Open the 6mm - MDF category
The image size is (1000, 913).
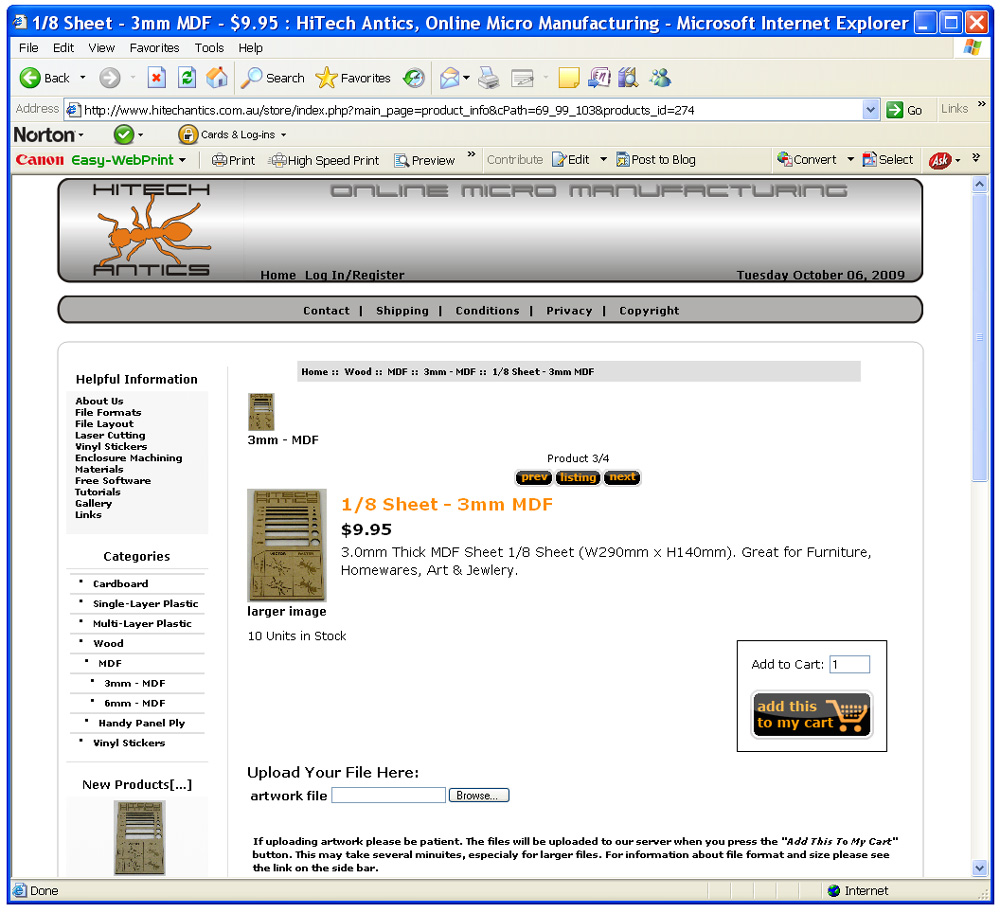click(x=135, y=703)
